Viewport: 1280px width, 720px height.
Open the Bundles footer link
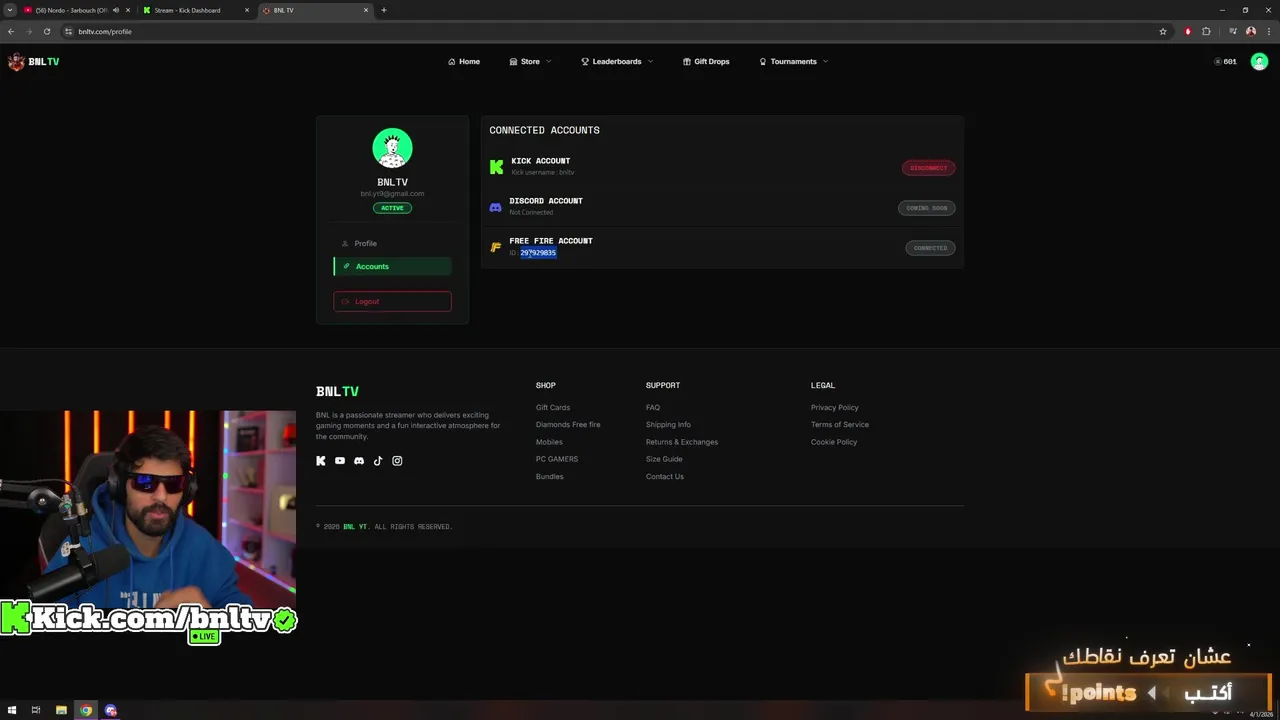click(x=550, y=477)
